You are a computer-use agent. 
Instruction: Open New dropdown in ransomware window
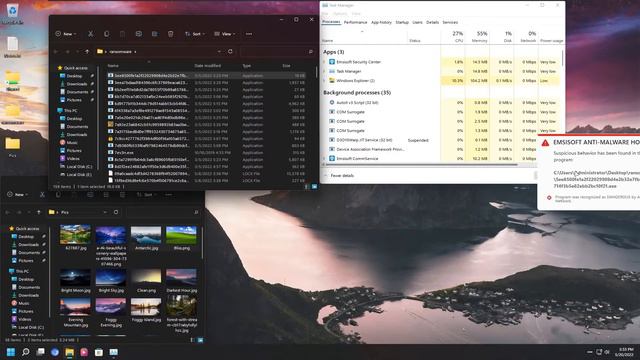(66, 34)
